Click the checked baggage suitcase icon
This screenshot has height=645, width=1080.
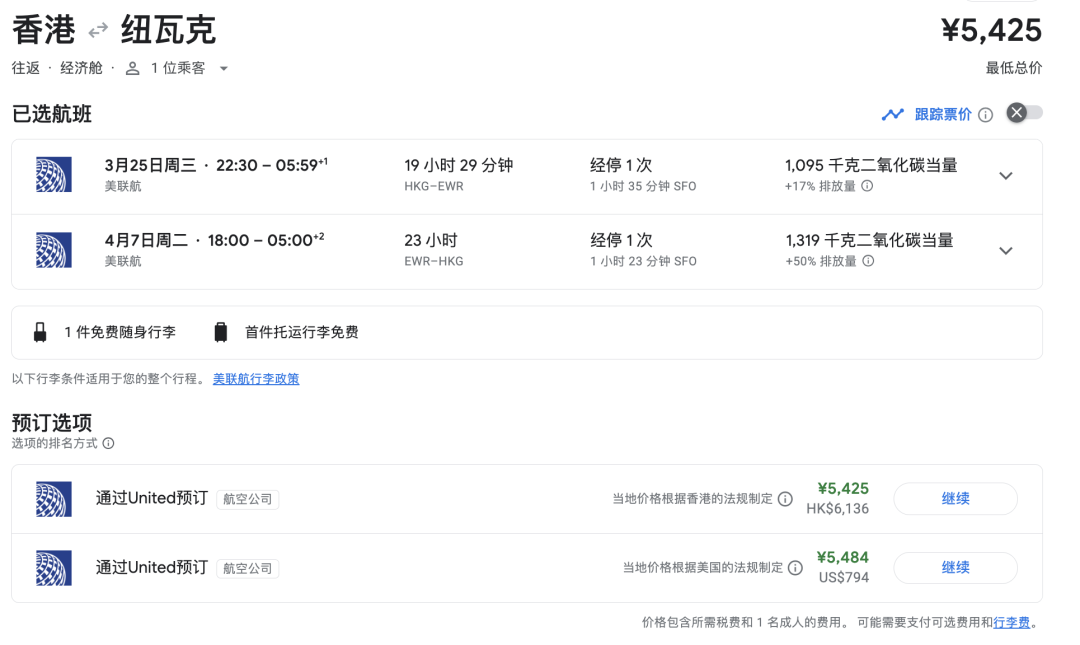[x=221, y=333]
